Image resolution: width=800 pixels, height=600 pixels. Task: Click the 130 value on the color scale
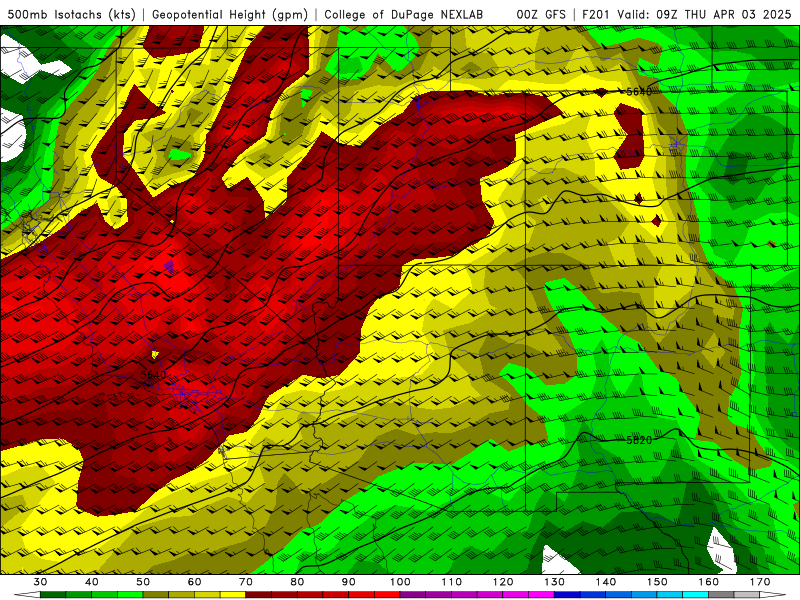(x=555, y=582)
